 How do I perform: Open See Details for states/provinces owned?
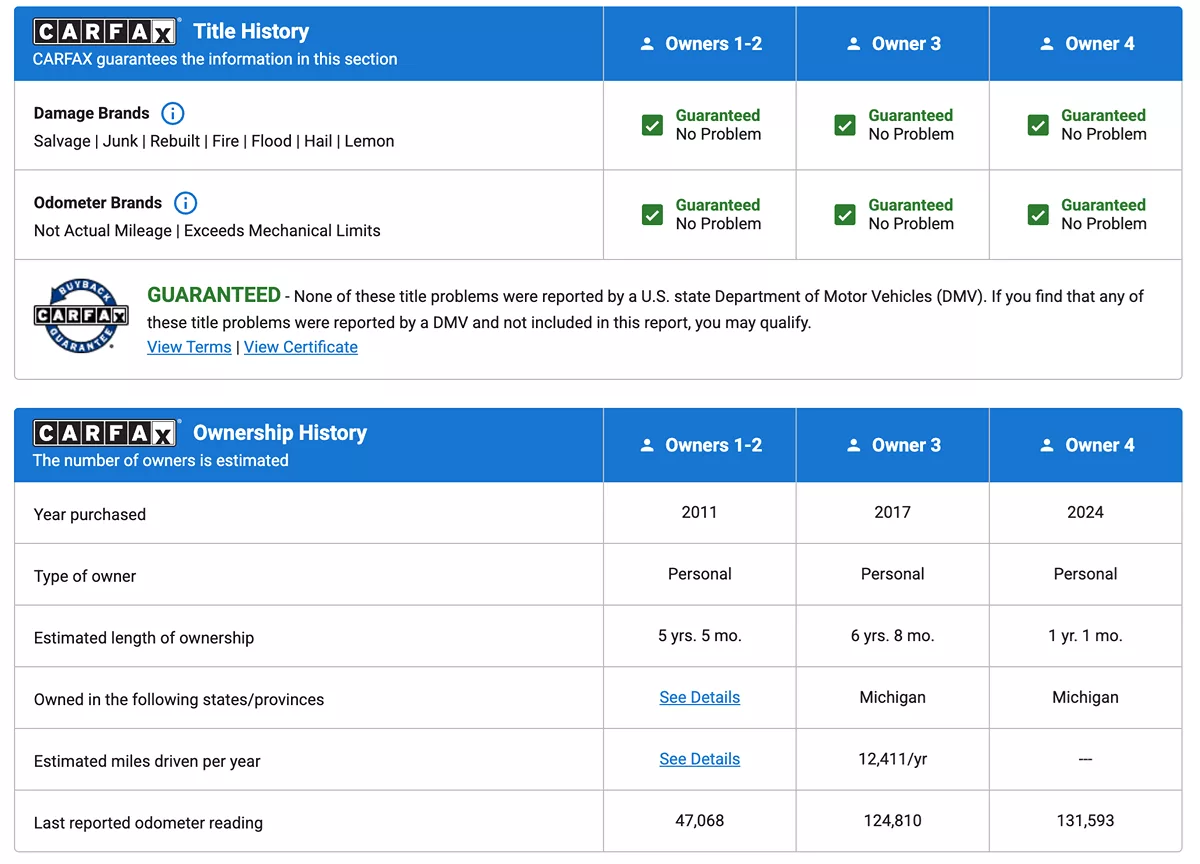point(700,698)
